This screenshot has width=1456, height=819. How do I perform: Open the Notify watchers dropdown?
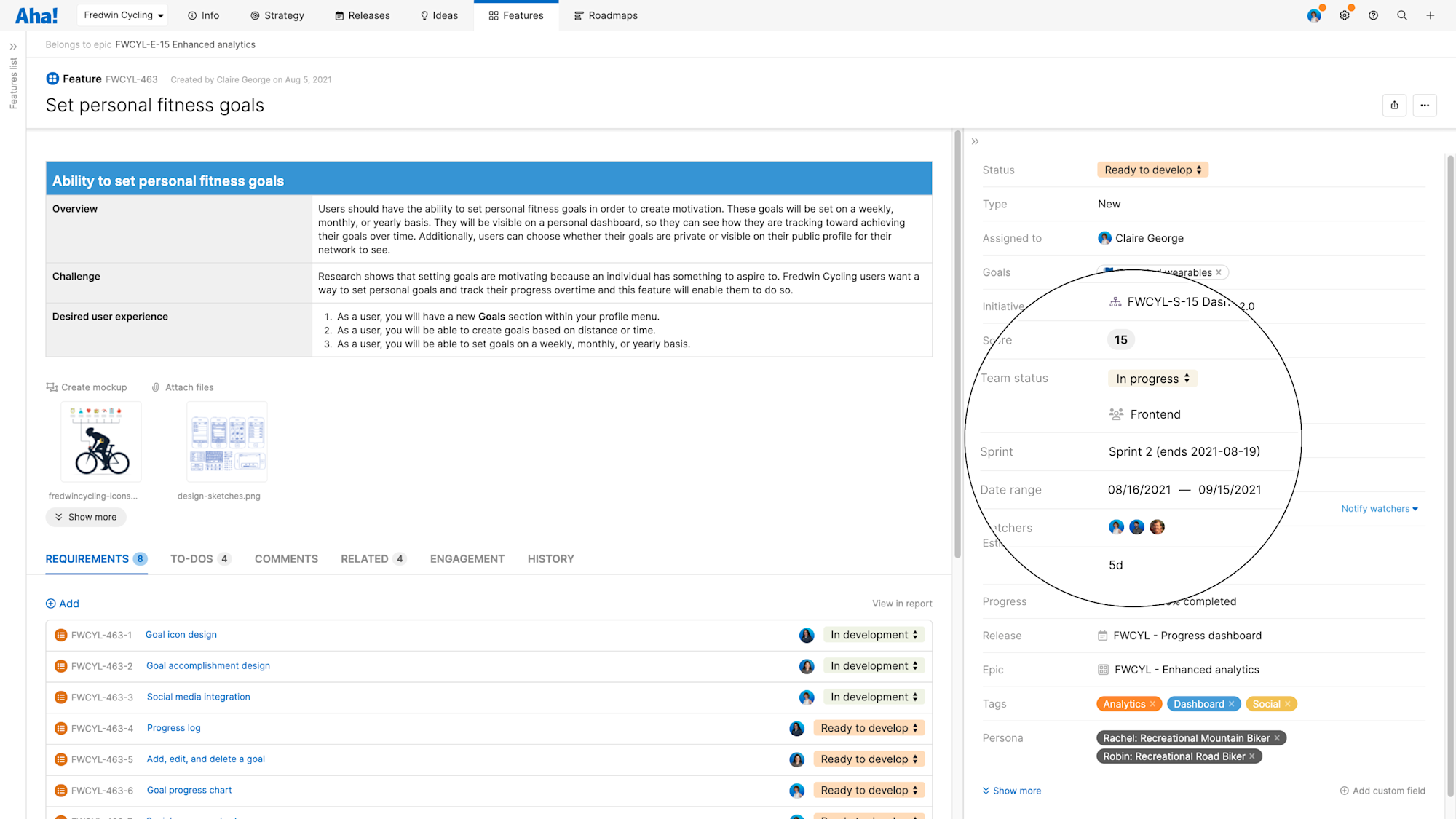pos(1379,508)
